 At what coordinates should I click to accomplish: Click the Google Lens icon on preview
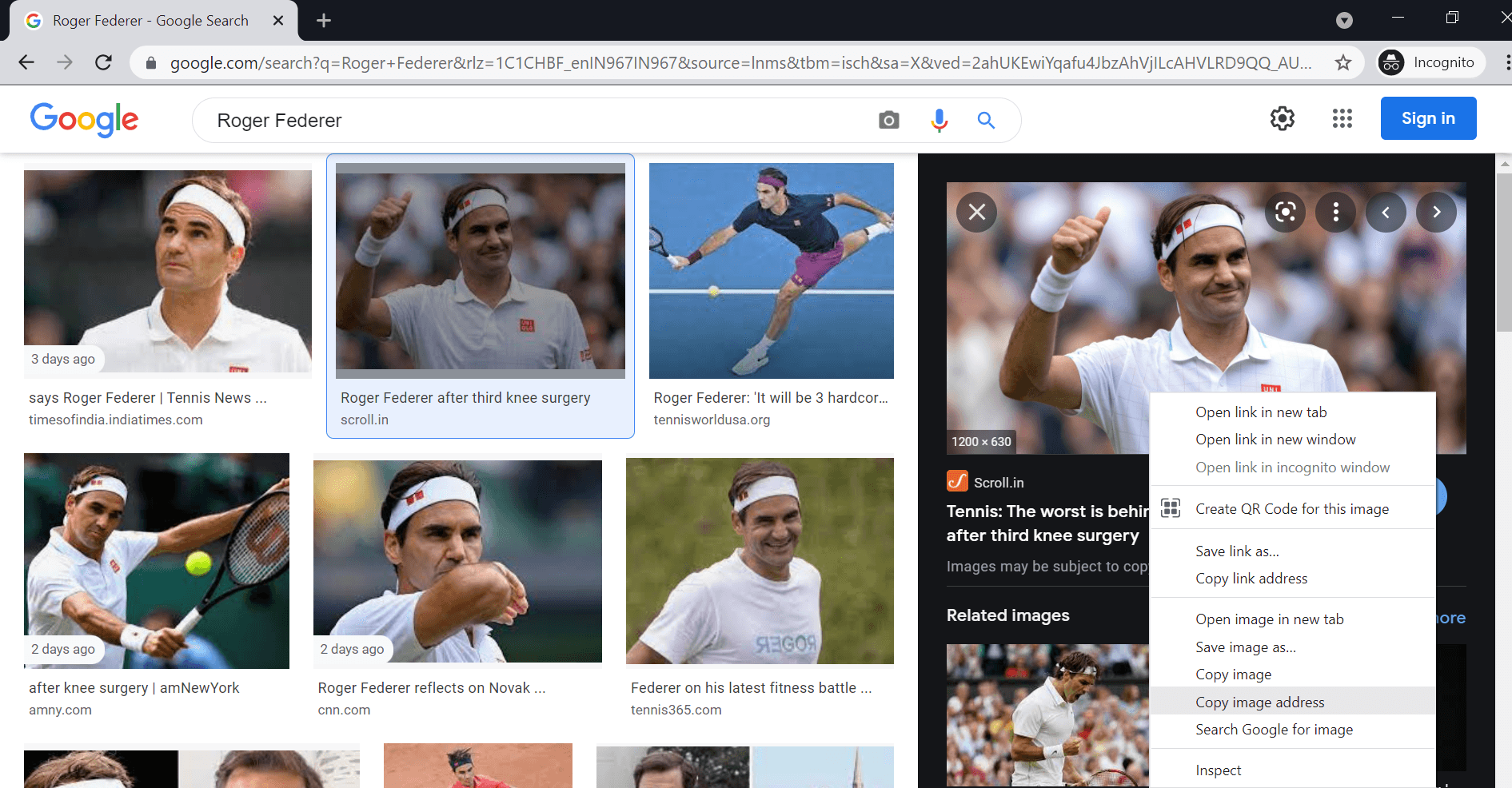point(1285,212)
